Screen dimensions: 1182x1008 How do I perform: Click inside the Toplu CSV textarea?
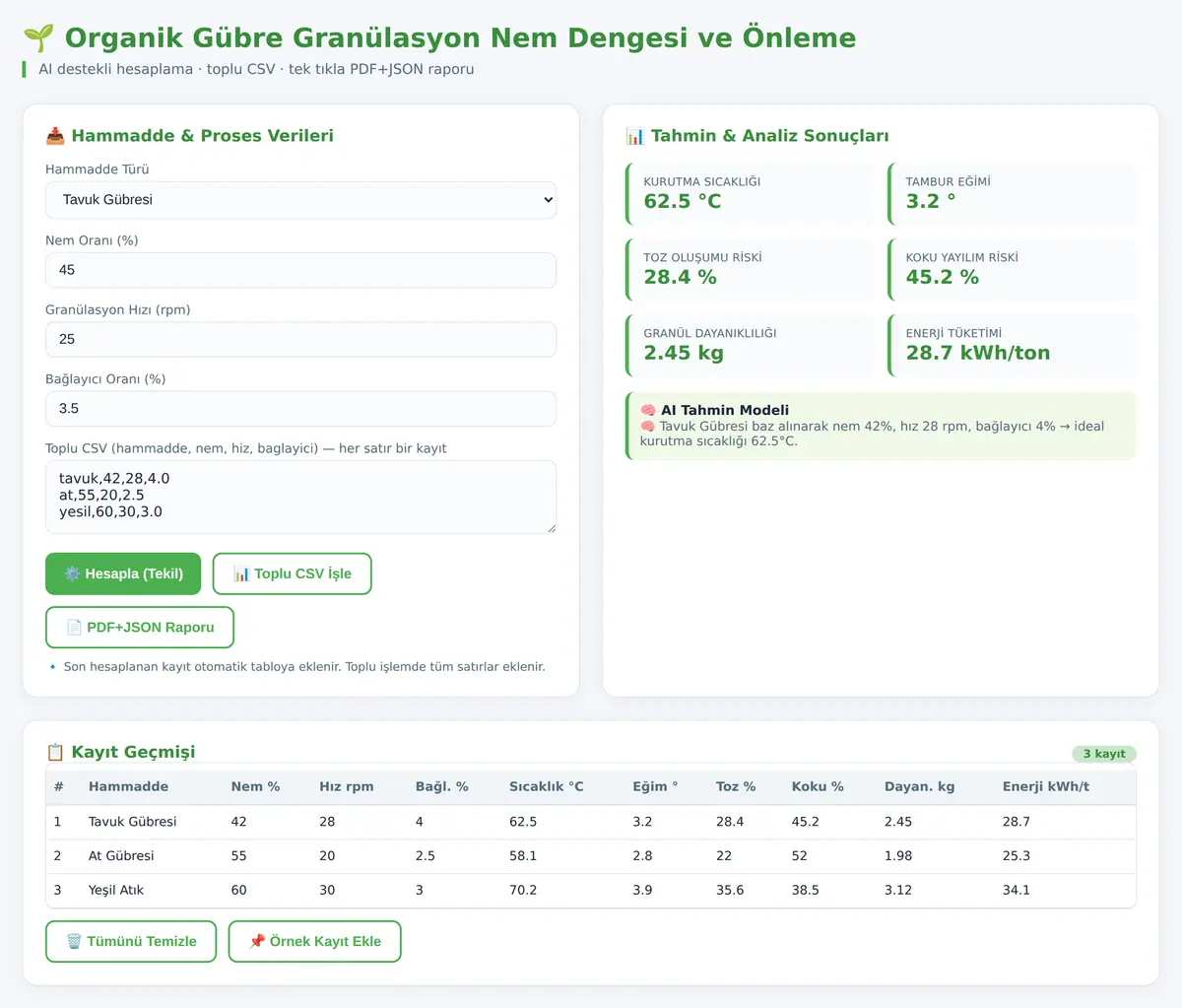(300, 498)
